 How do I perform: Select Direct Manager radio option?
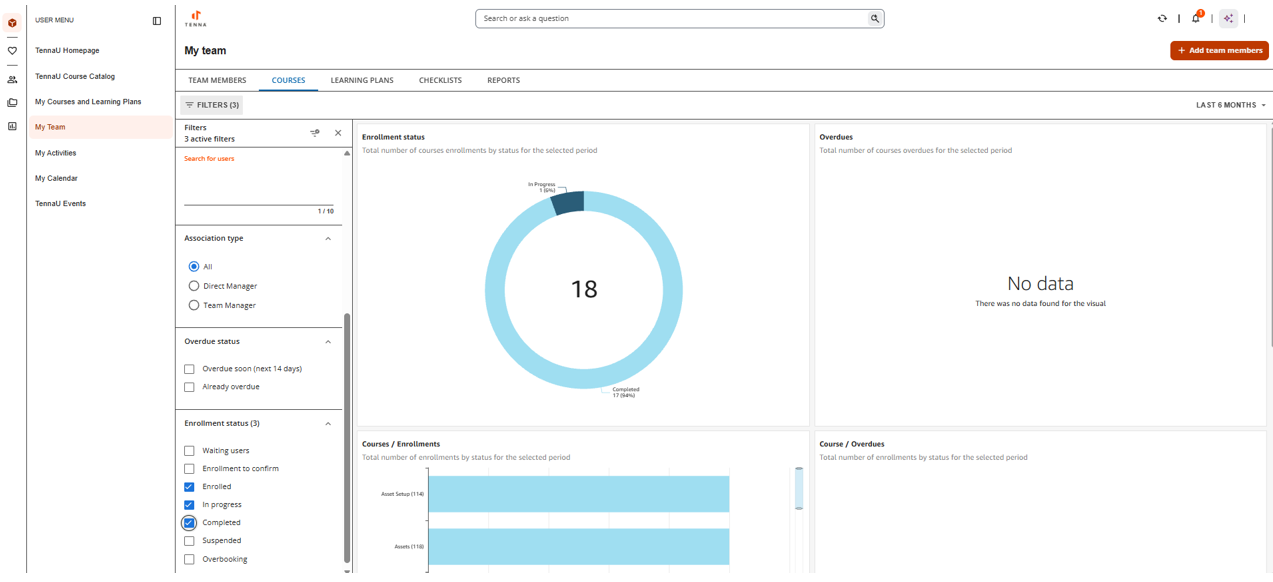pos(194,286)
